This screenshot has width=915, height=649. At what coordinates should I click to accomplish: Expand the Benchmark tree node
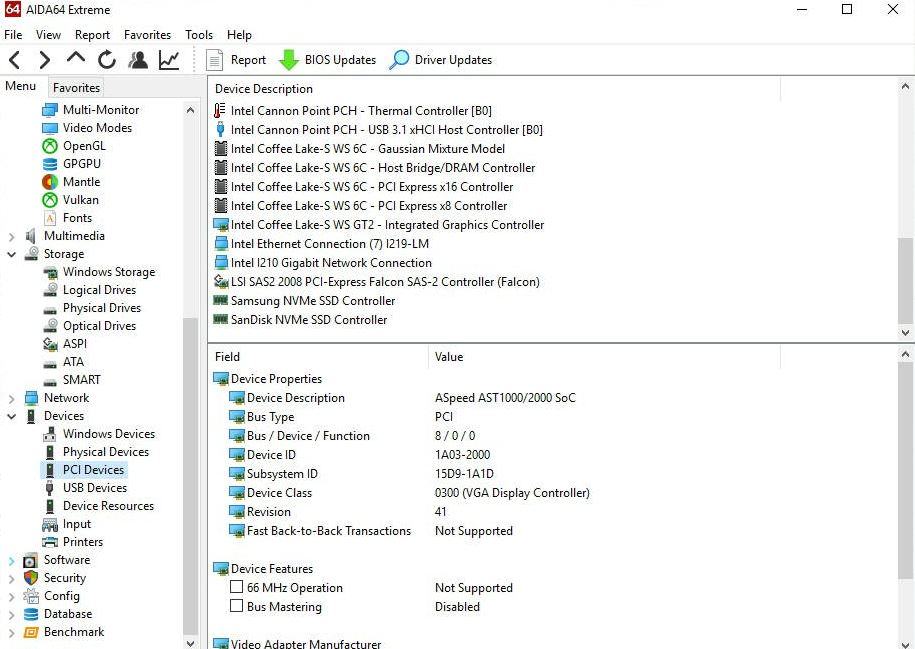12,633
